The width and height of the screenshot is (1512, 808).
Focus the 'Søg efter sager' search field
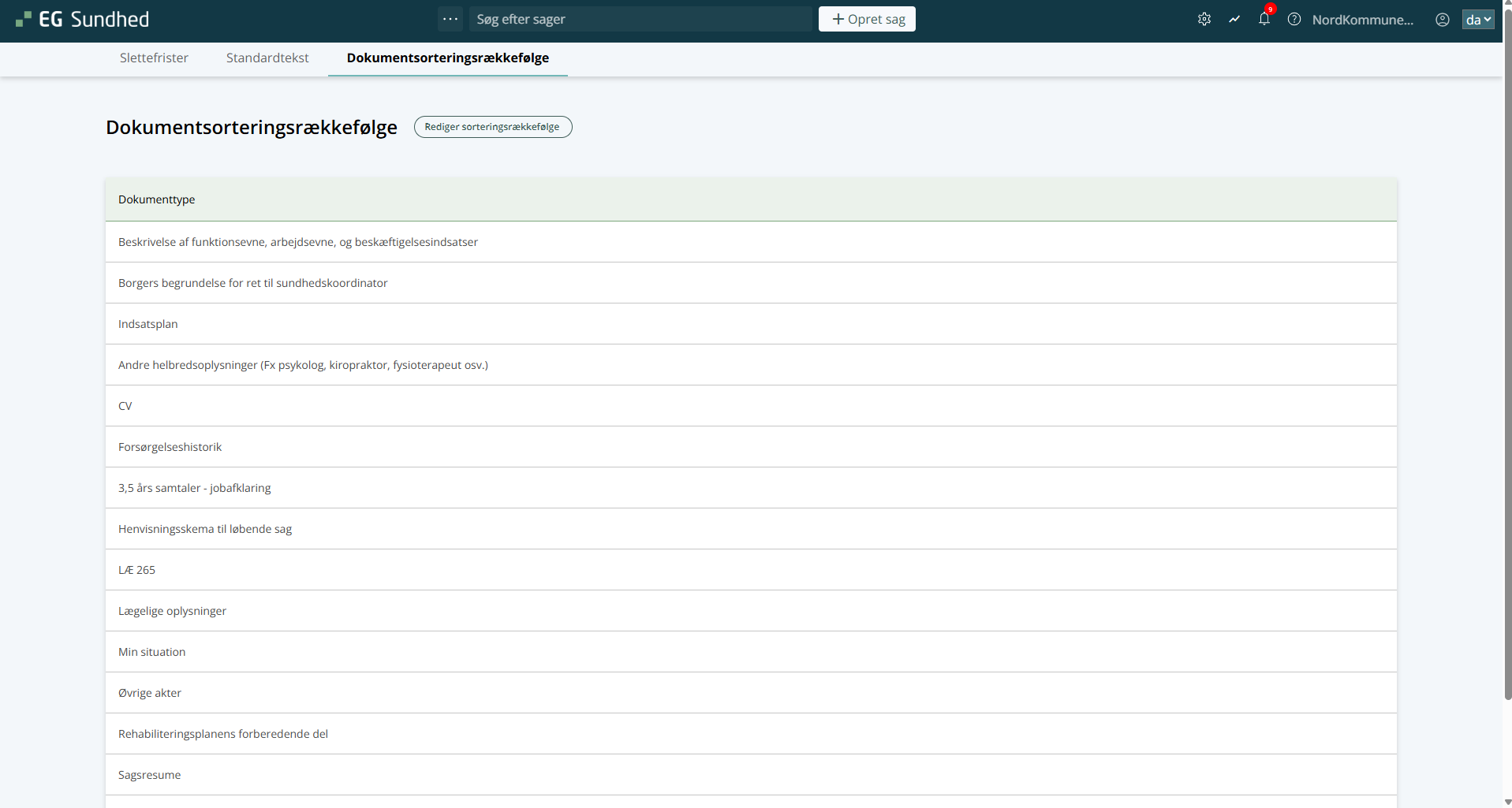coord(640,19)
